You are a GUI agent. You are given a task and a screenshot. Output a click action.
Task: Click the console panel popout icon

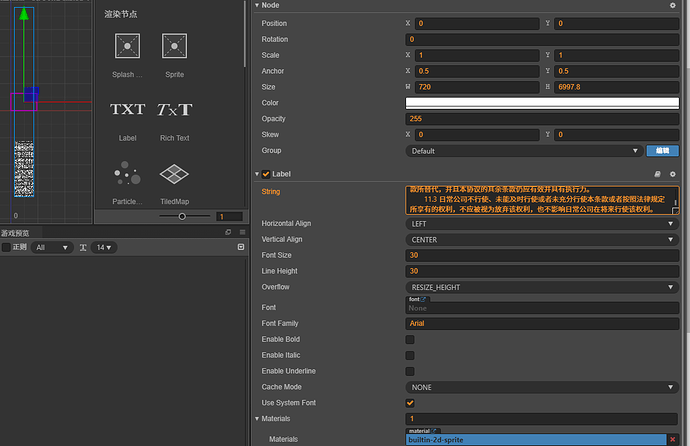[x=228, y=232]
